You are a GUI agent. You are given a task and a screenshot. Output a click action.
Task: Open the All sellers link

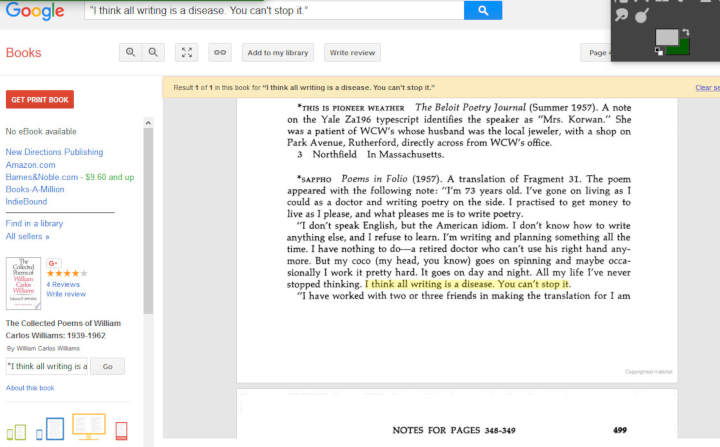pos(26,237)
